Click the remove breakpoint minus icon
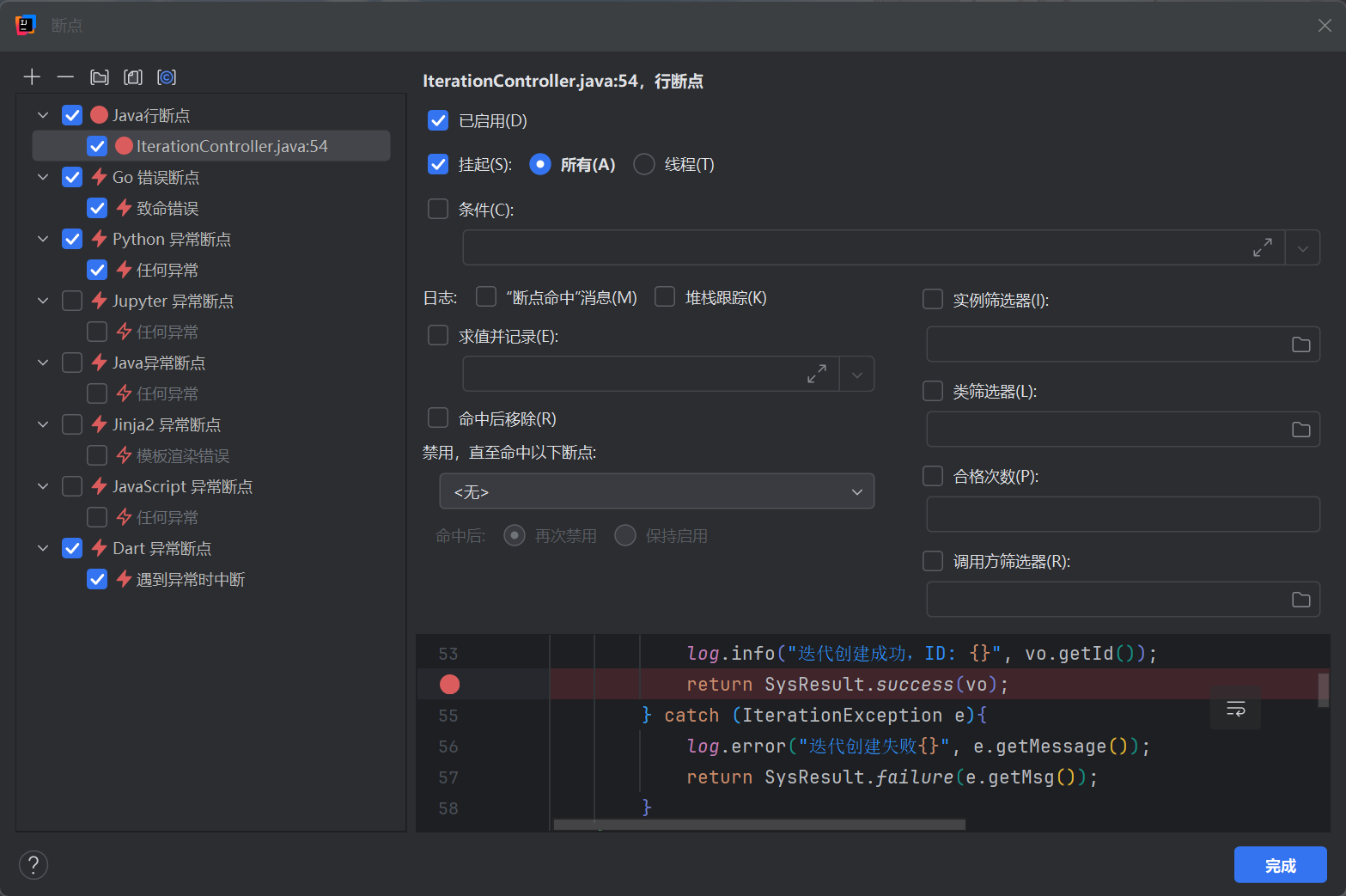The width and height of the screenshot is (1346, 896). pos(65,77)
